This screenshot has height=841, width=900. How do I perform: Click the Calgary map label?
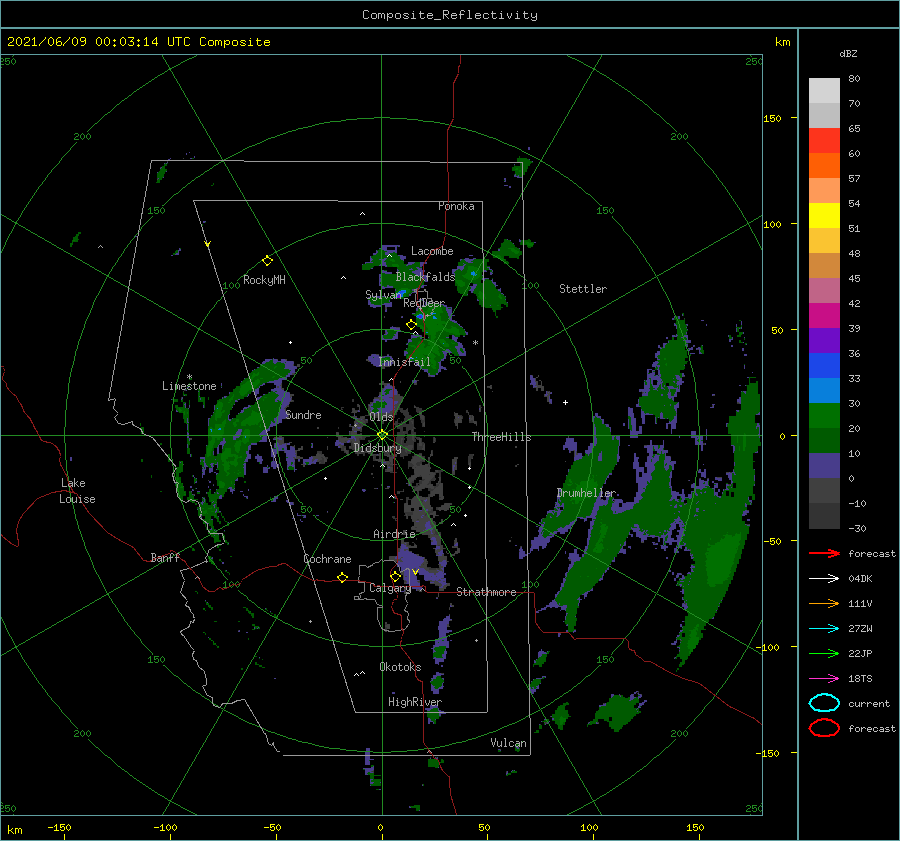coord(390,588)
